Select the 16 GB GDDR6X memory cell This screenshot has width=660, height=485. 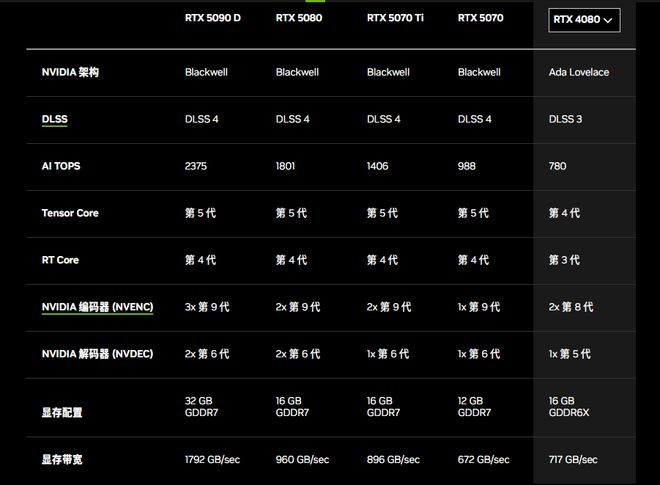point(569,406)
